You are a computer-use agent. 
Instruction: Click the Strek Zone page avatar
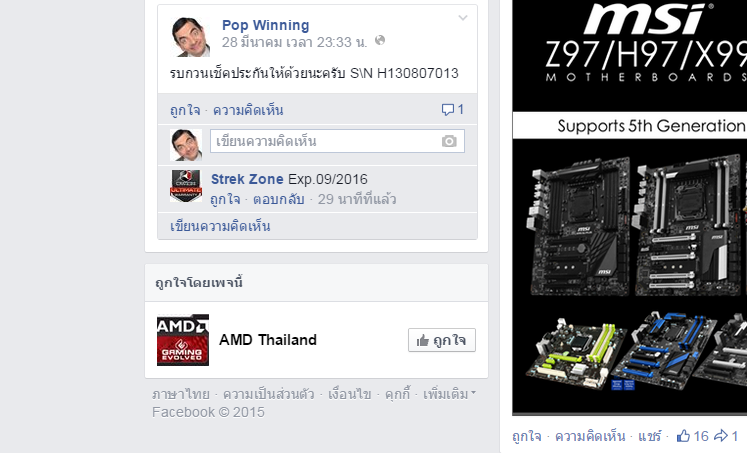[x=186, y=186]
